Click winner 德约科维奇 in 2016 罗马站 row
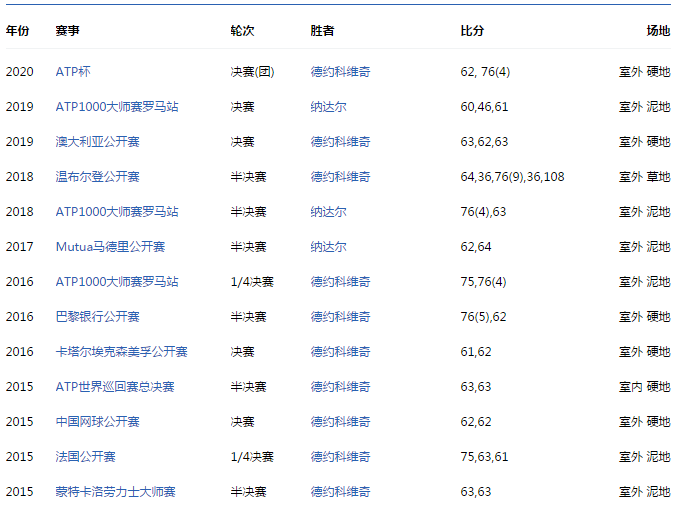Image resolution: width=698 pixels, height=505 pixels. click(341, 282)
